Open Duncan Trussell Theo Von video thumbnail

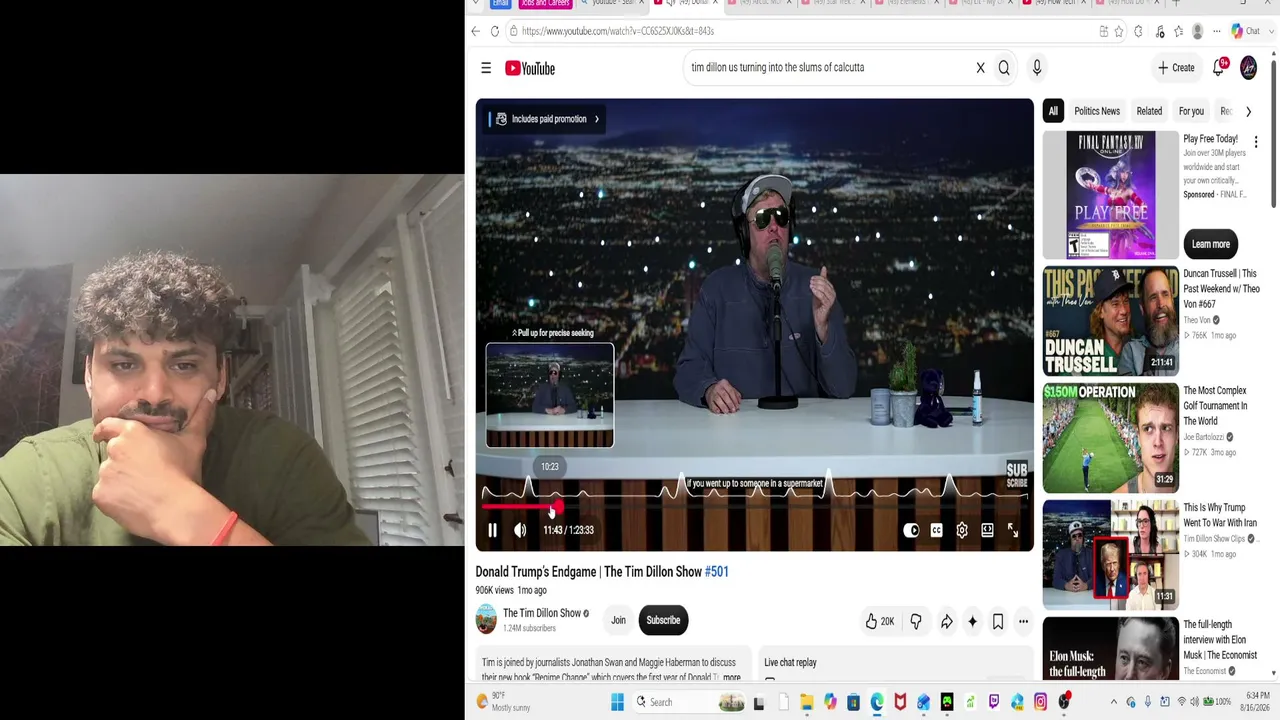[x=1111, y=320]
